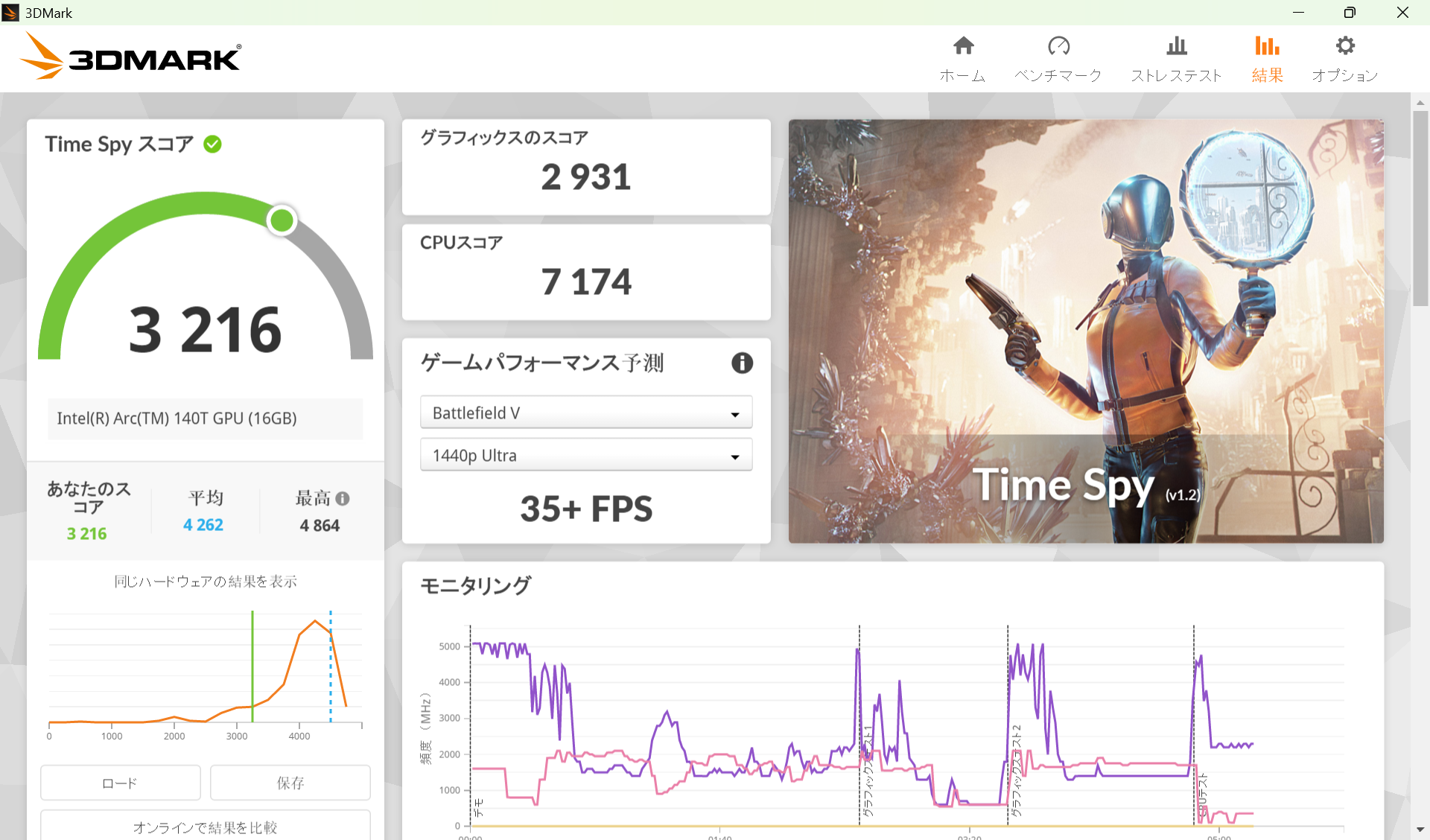Click the vertical scrollbar thumb
This screenshot has width=1430, height=840.
(x=1420, y=209)
